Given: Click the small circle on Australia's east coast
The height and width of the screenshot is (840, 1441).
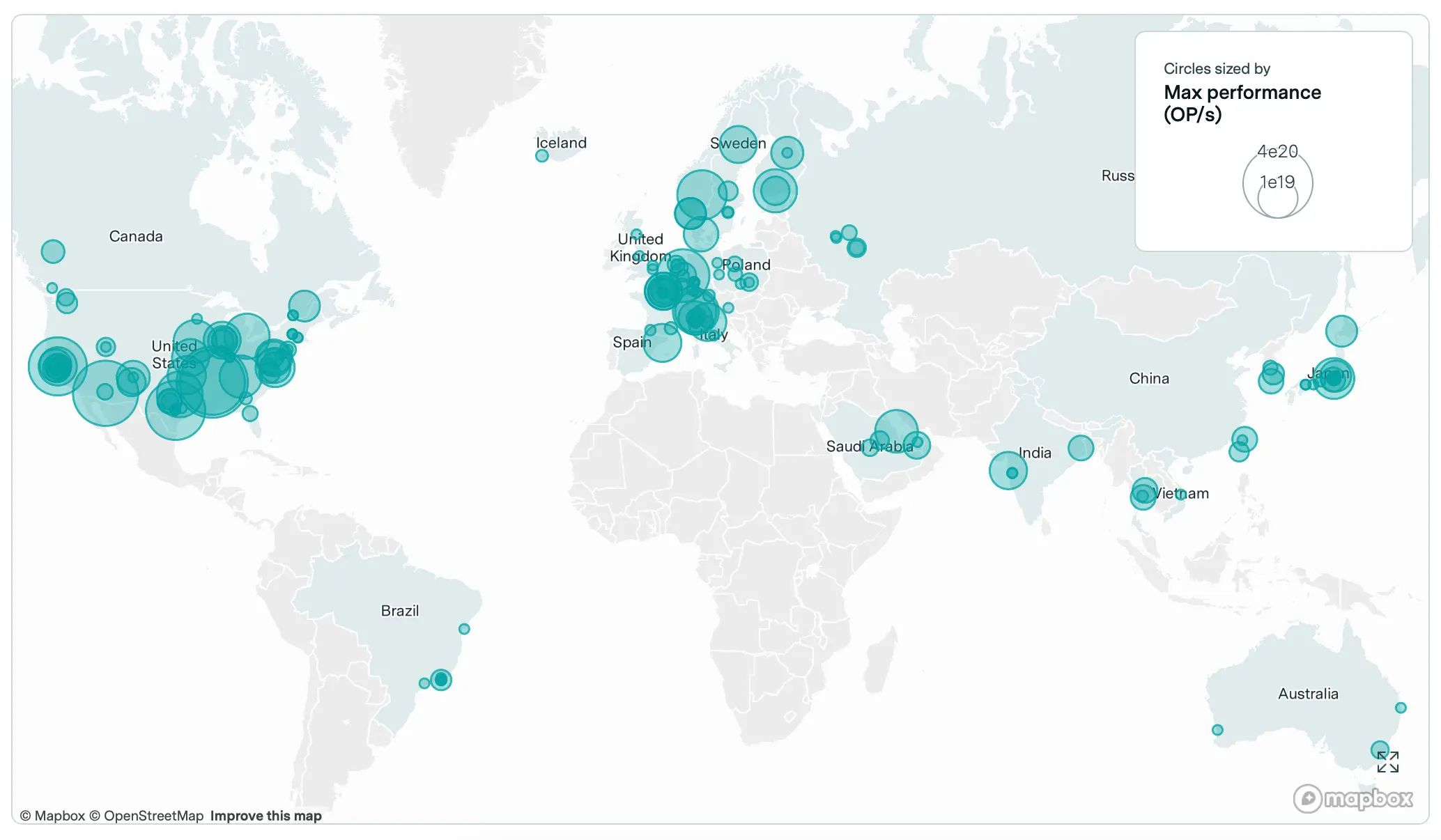Looking at the screenshot, I should tap(1401, 708).
